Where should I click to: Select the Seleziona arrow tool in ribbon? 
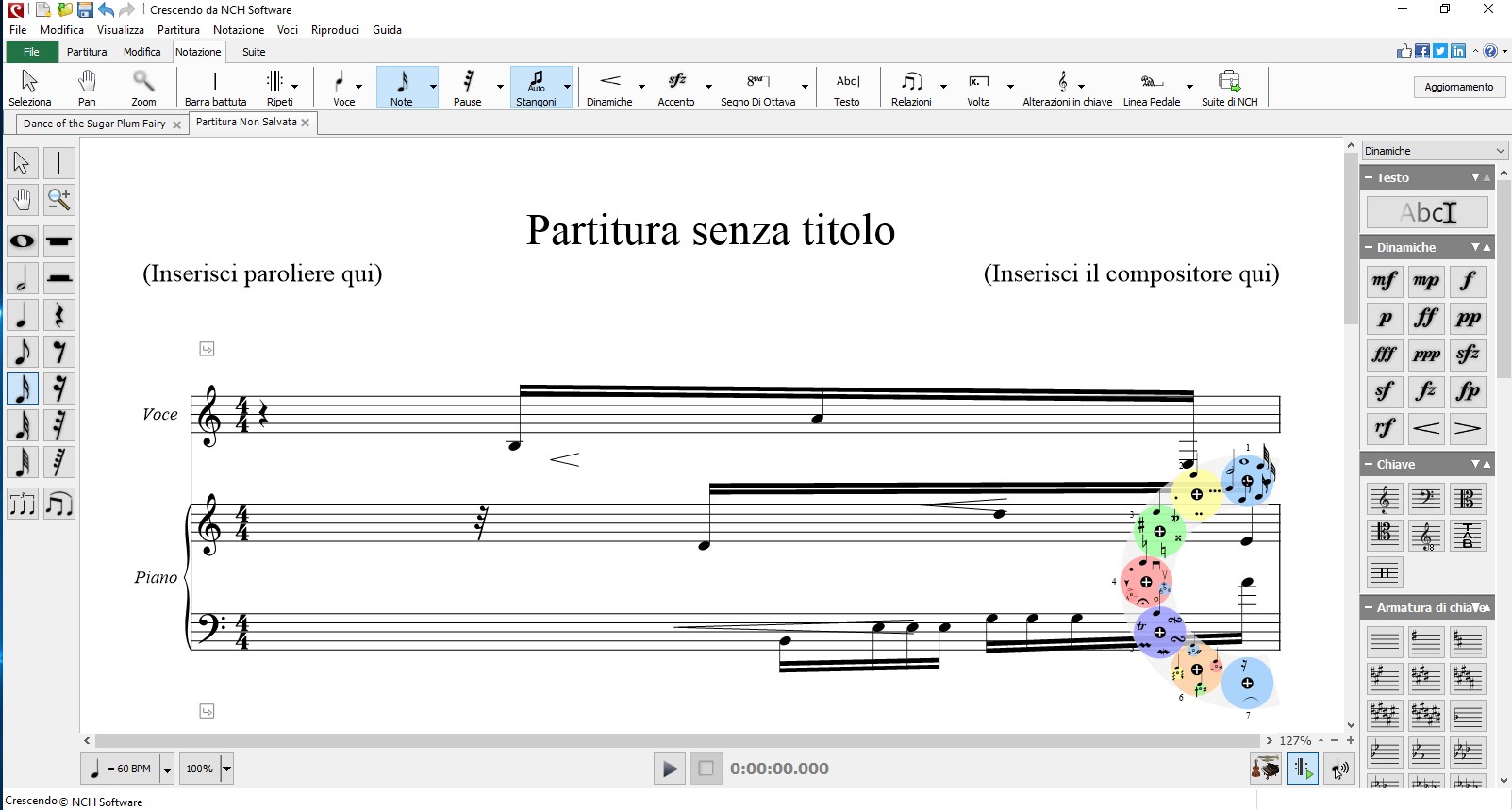pyautogui.click(x=30, y=88)
